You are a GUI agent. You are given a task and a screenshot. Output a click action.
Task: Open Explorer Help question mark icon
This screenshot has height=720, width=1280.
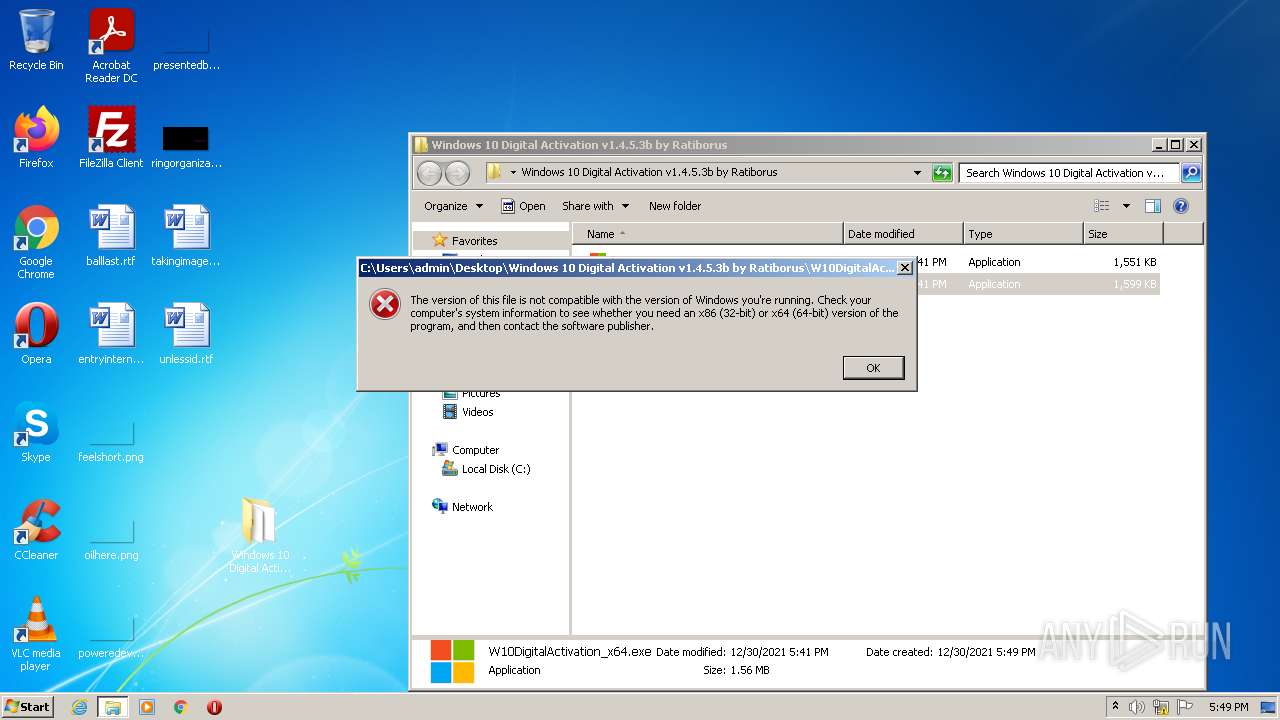[x=1180, y=206]
